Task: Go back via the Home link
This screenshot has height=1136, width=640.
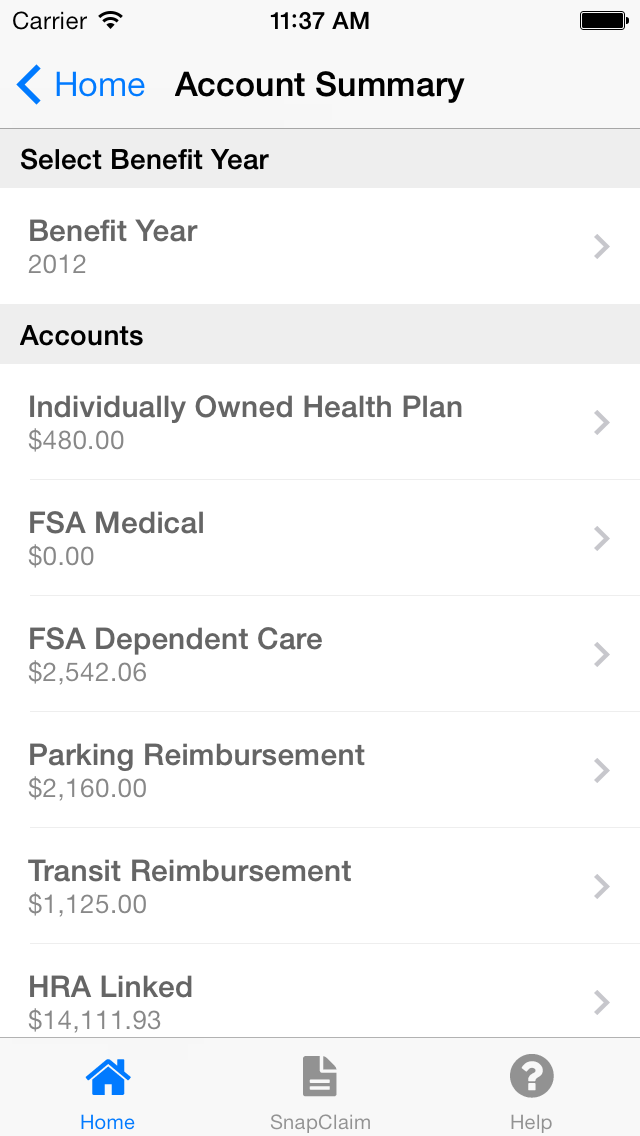Action: tap(99, 85)
